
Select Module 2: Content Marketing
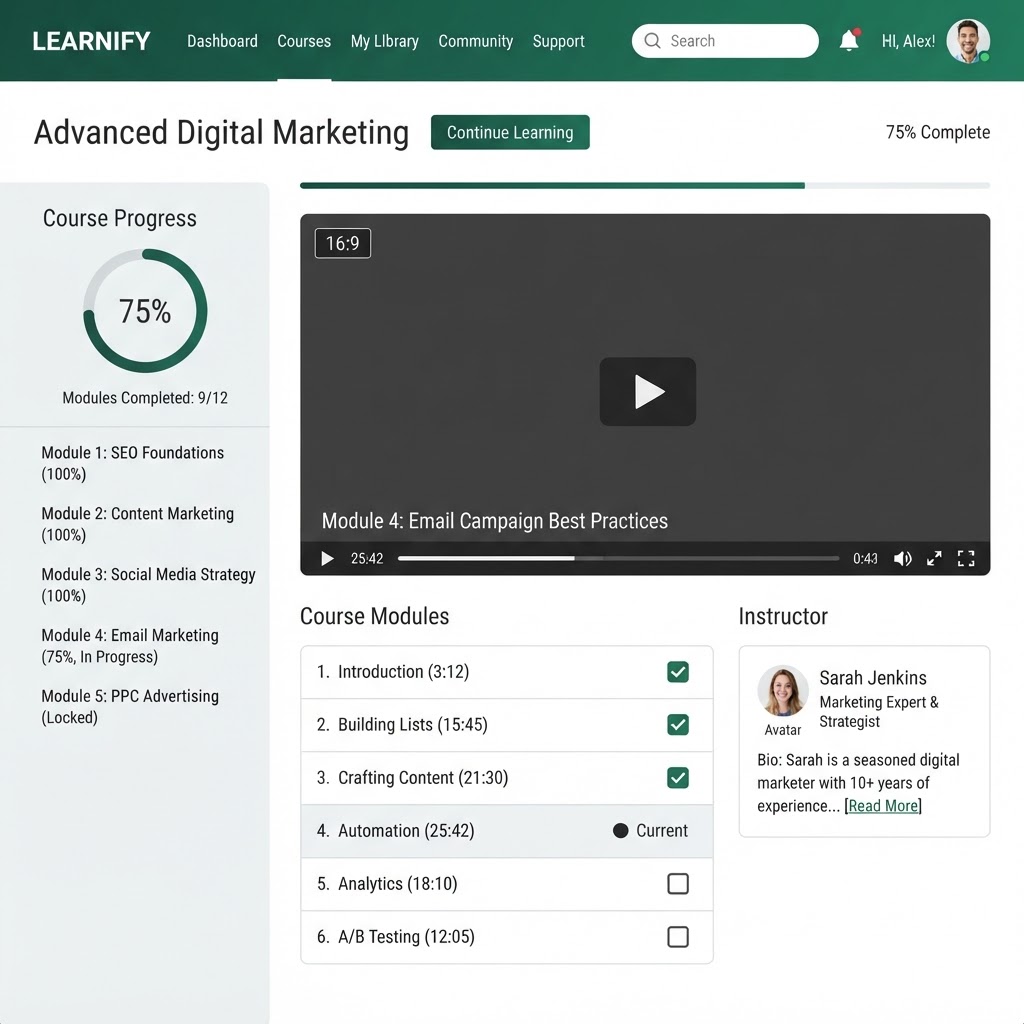[137, 524]
